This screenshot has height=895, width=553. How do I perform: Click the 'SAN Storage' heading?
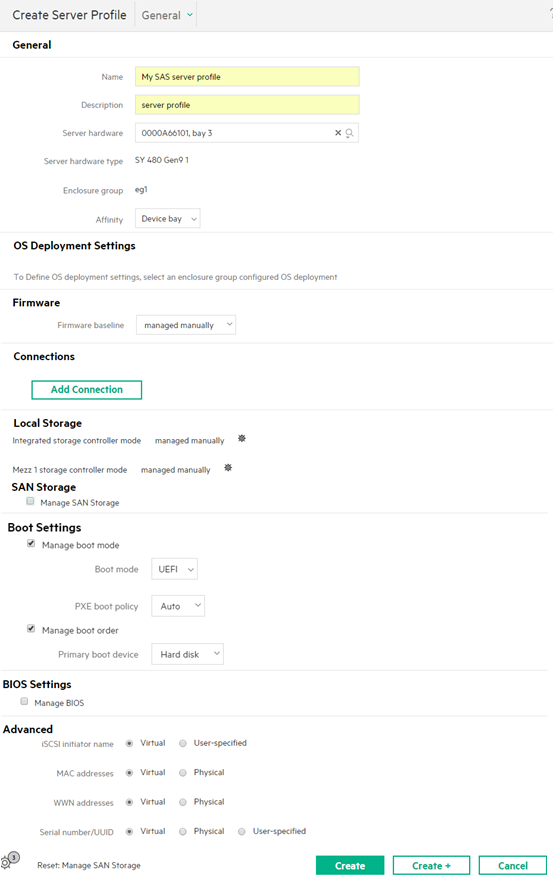click(44, 487)
